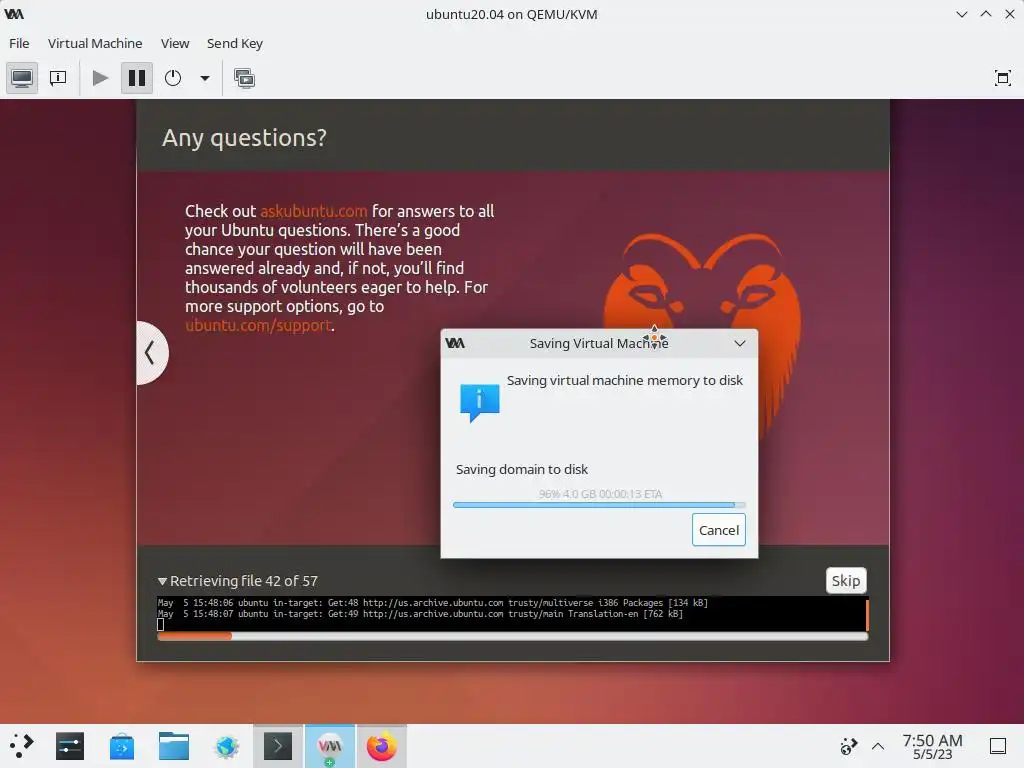This screenshot has width=1024, height=768.
Task: Open the system tray updates icon
Action: coord(848,746)
